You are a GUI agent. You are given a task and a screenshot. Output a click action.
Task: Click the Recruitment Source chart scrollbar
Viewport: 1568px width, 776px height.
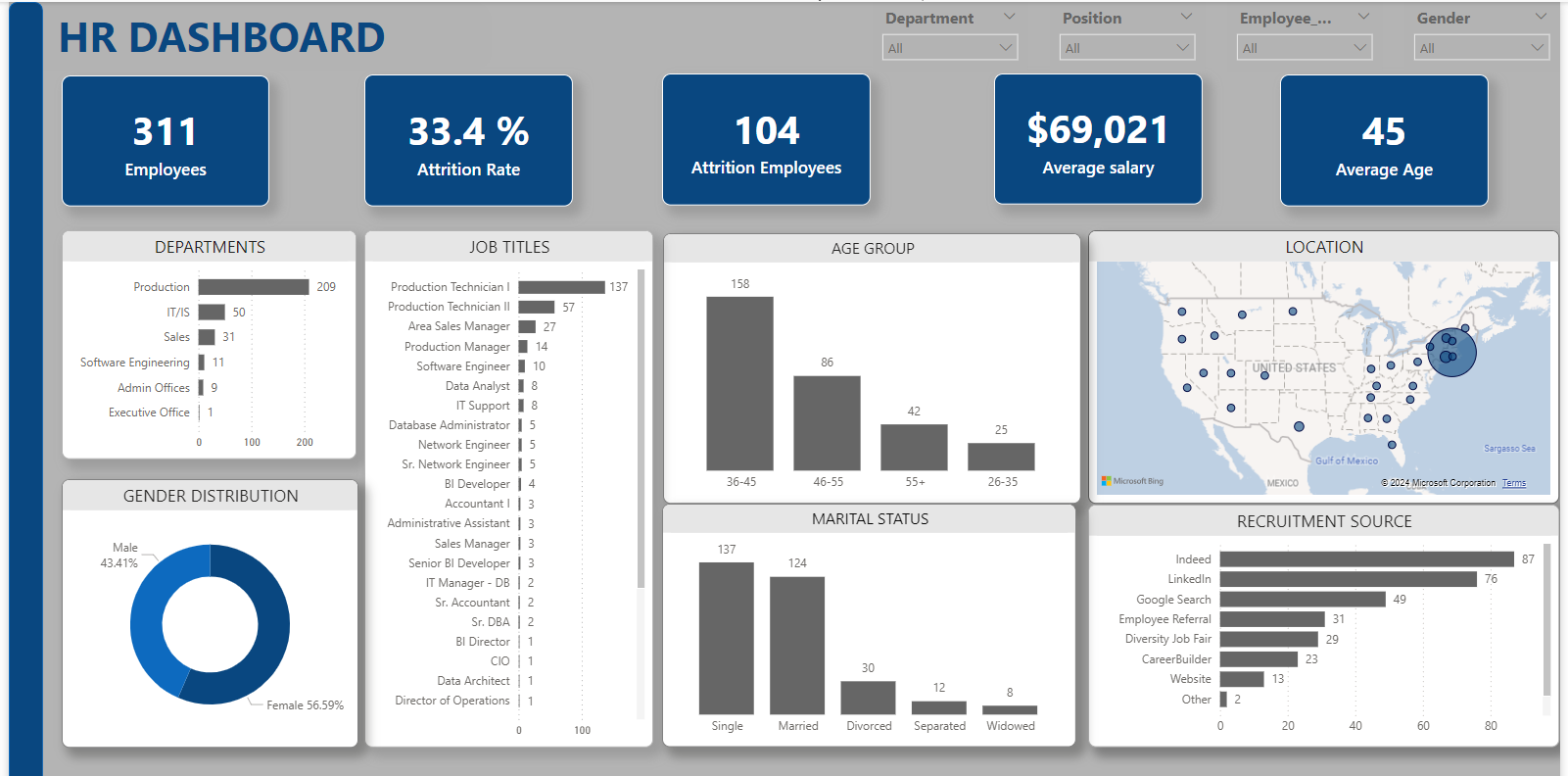(1547, 619)
